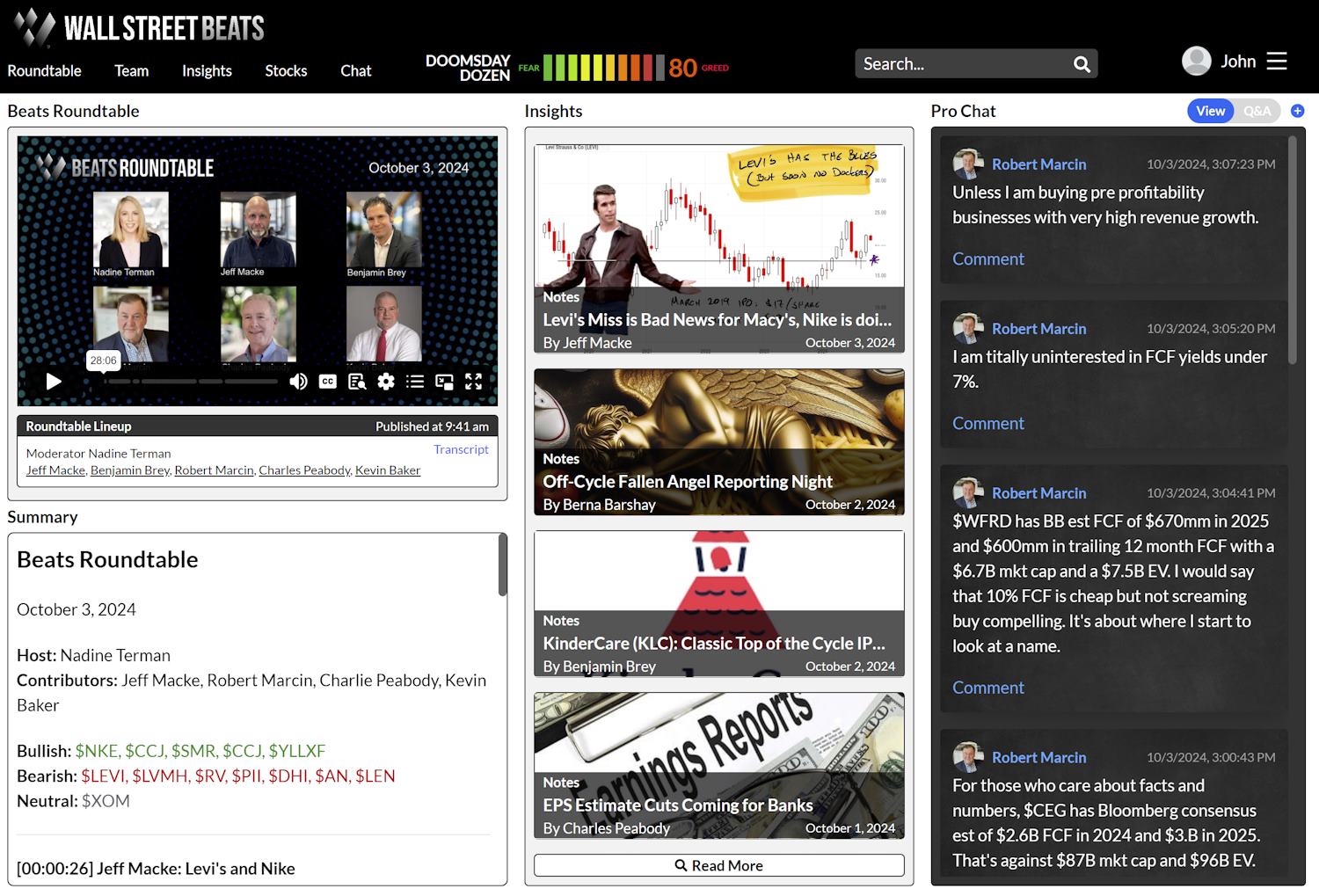
Task: Click the search magnifier icon
Action: point(1081,63)
